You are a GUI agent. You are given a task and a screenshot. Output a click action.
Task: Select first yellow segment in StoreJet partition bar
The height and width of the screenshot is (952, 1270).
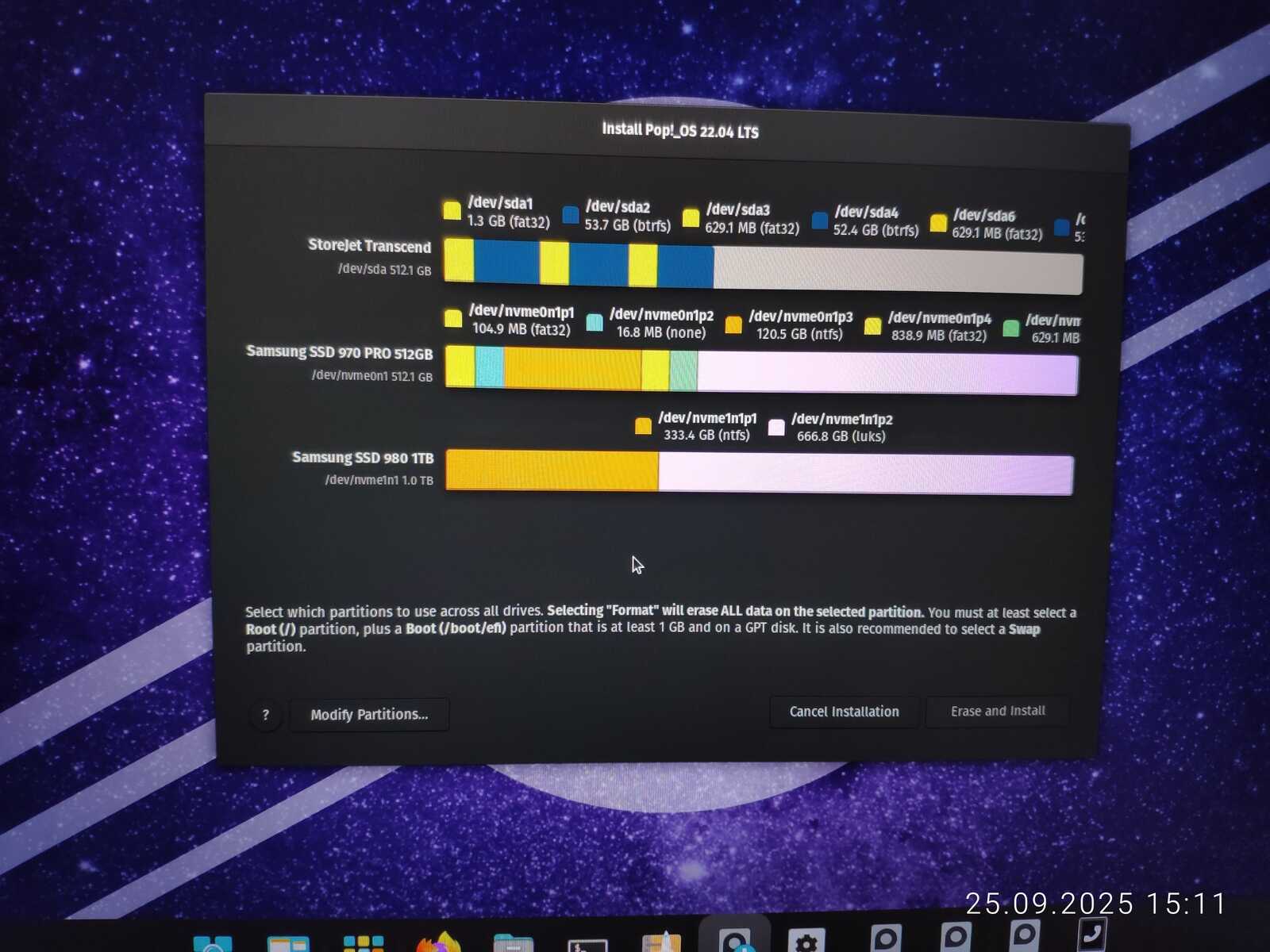point(459,259)
